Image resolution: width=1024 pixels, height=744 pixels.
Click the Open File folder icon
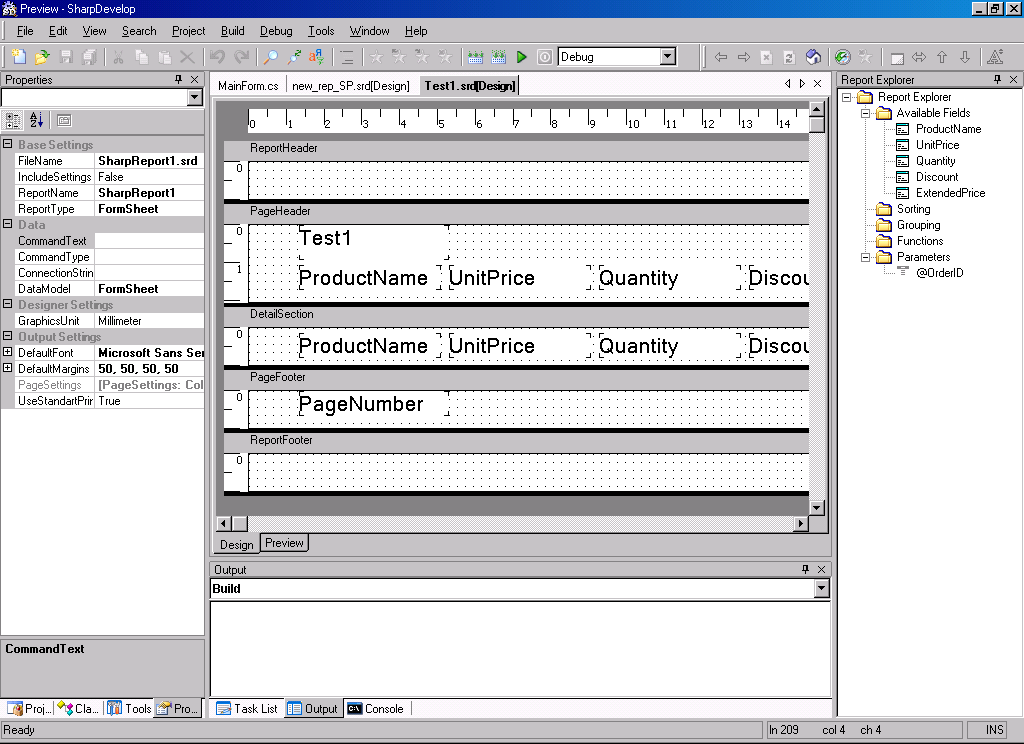[x=43, y=57]
